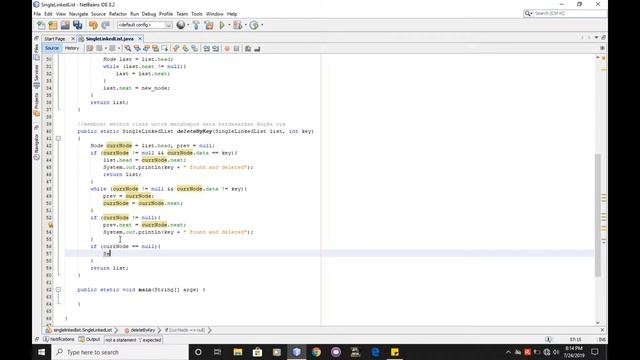
Task: Open the Edit menu
Action: pyautogui.click(x=48, y=14)
